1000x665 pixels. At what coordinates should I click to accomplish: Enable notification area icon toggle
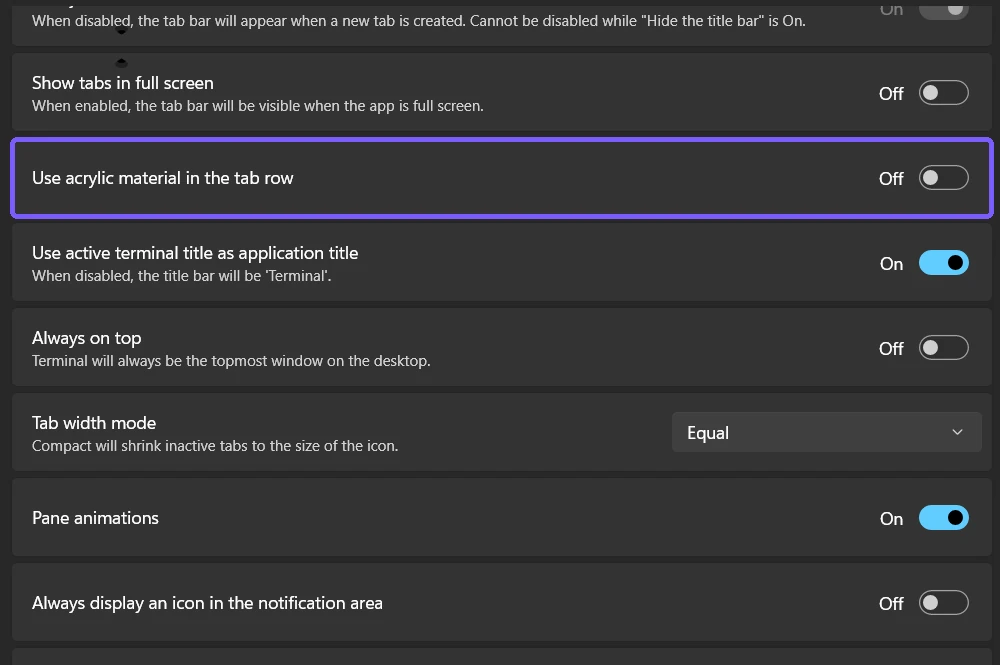point(943,603)
